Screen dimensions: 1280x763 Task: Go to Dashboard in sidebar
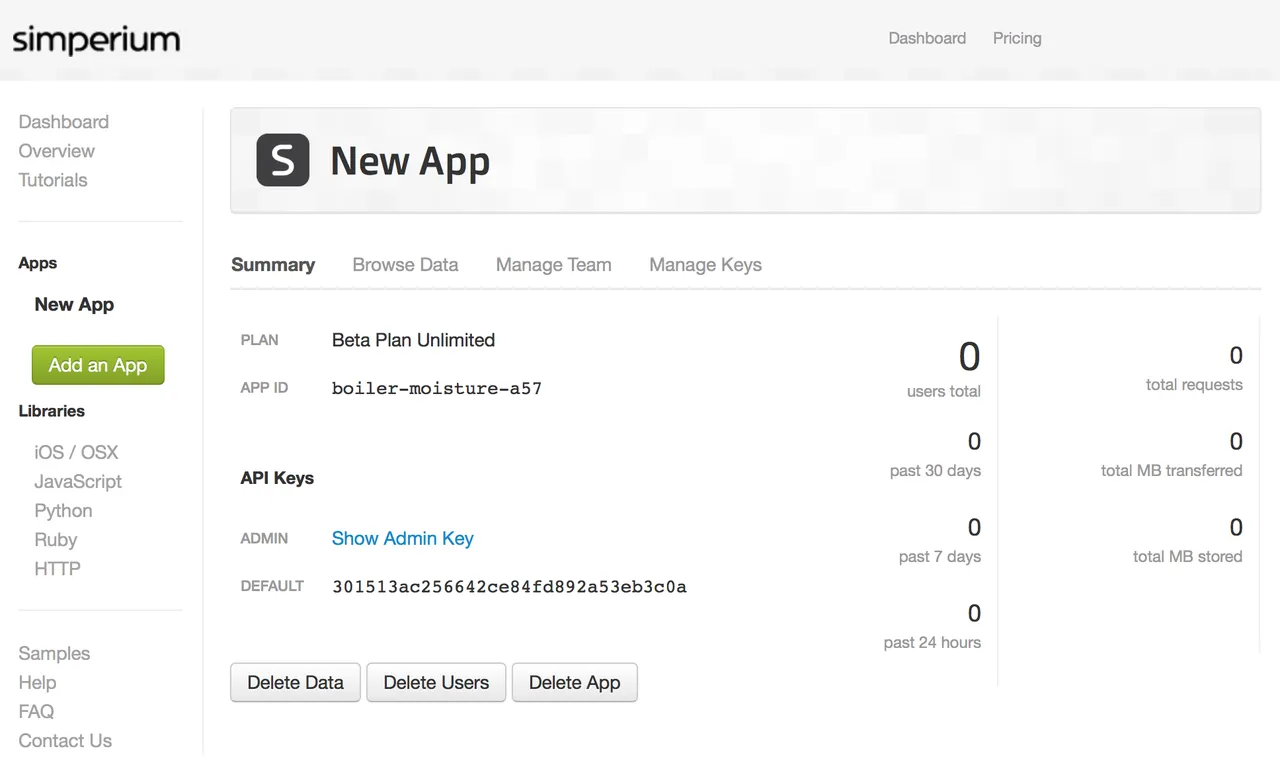(x=64, y=122)
